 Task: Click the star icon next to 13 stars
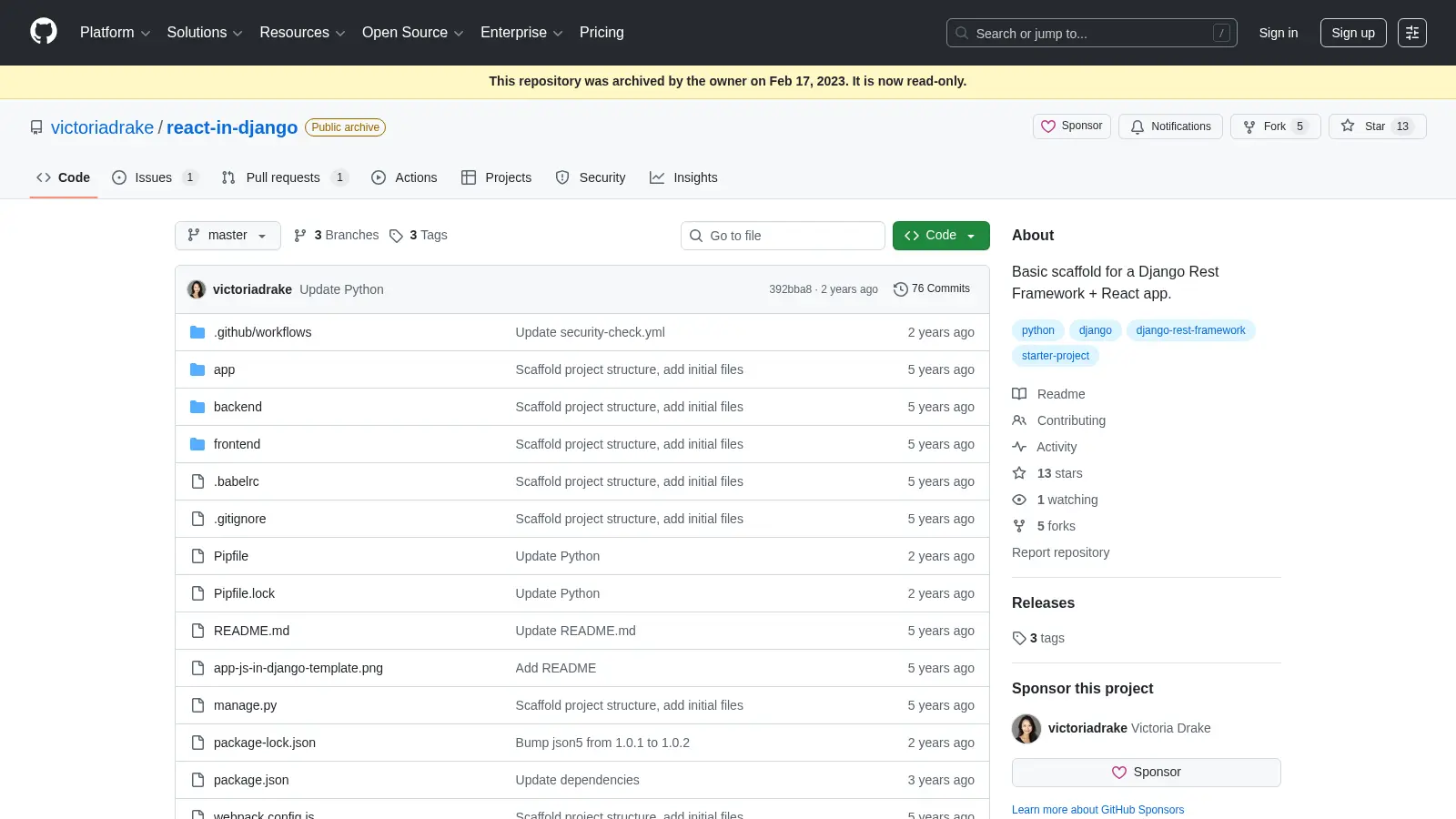pos(1019,473)
